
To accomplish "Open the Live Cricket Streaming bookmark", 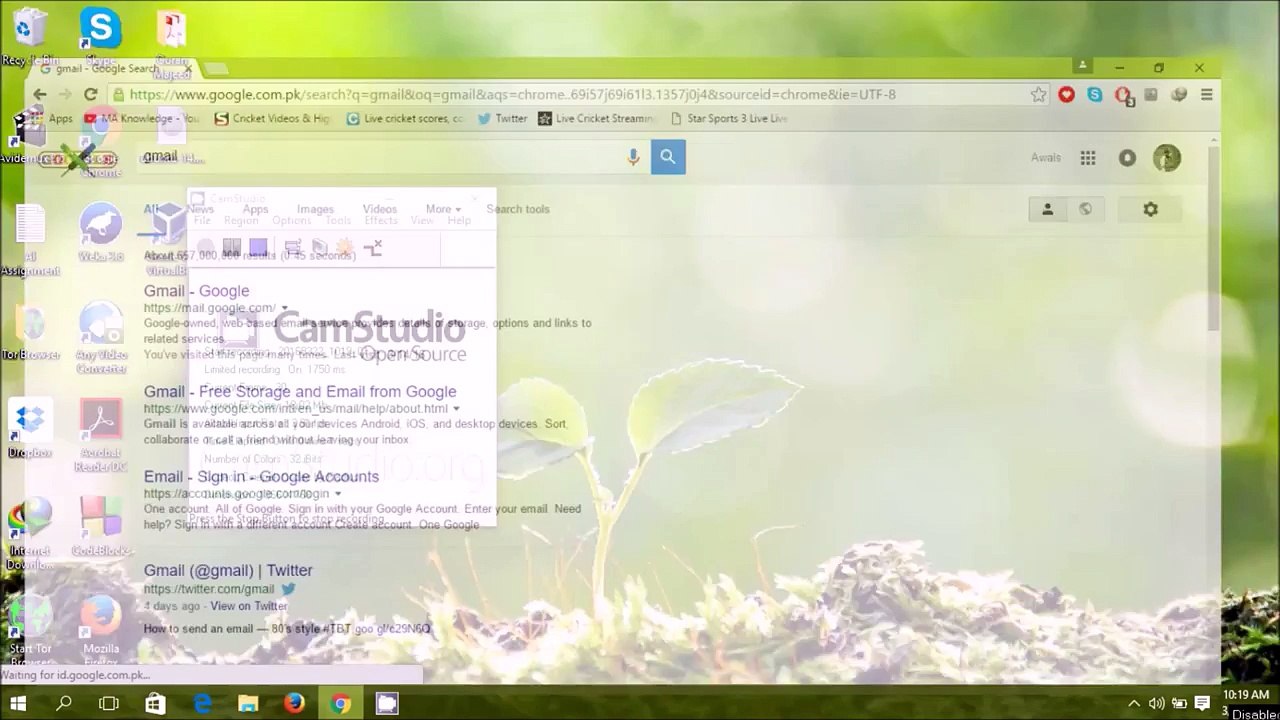I will 596,118.
